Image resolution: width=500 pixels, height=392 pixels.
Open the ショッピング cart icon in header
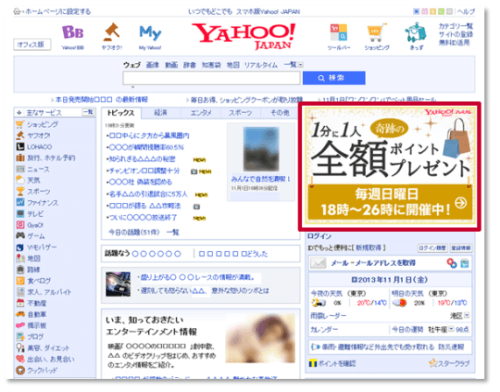377,32
